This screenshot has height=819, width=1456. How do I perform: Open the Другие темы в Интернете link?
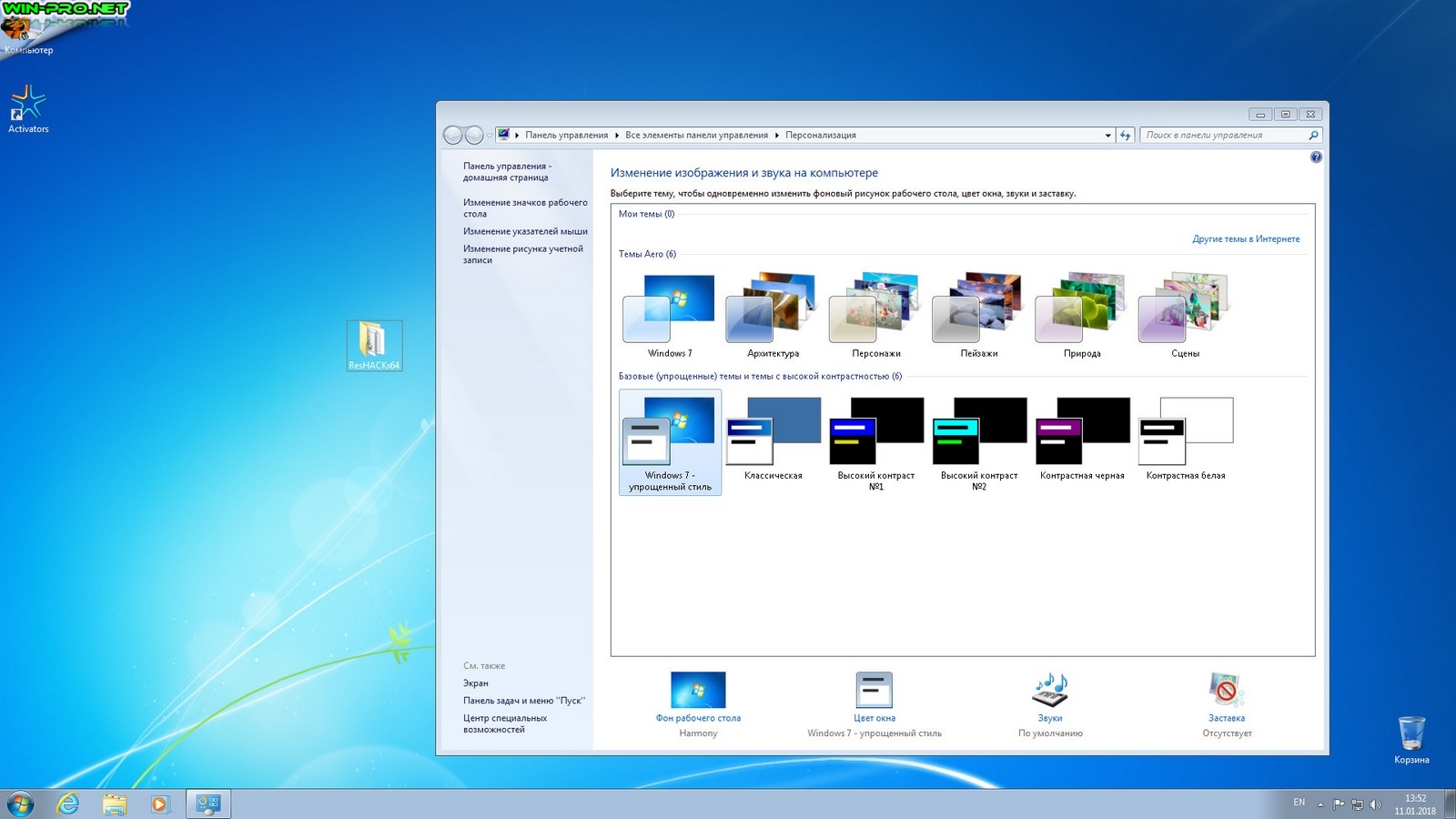click(1246, 239)
